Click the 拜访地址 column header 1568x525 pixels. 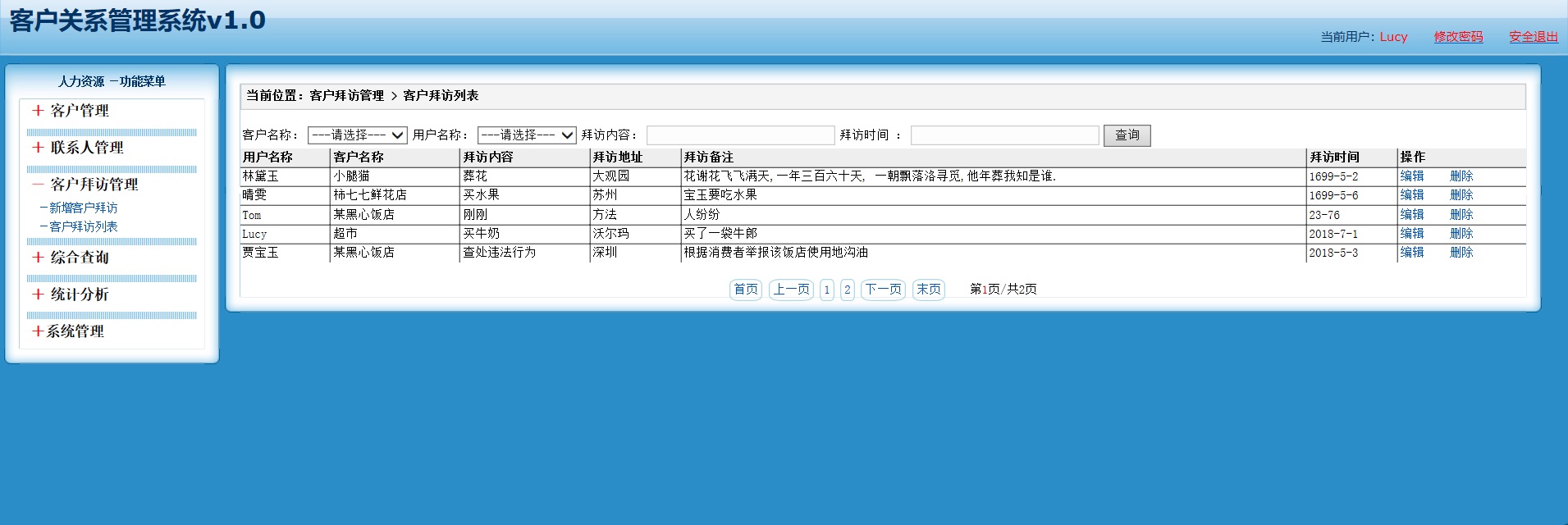[x=618, y=157]
